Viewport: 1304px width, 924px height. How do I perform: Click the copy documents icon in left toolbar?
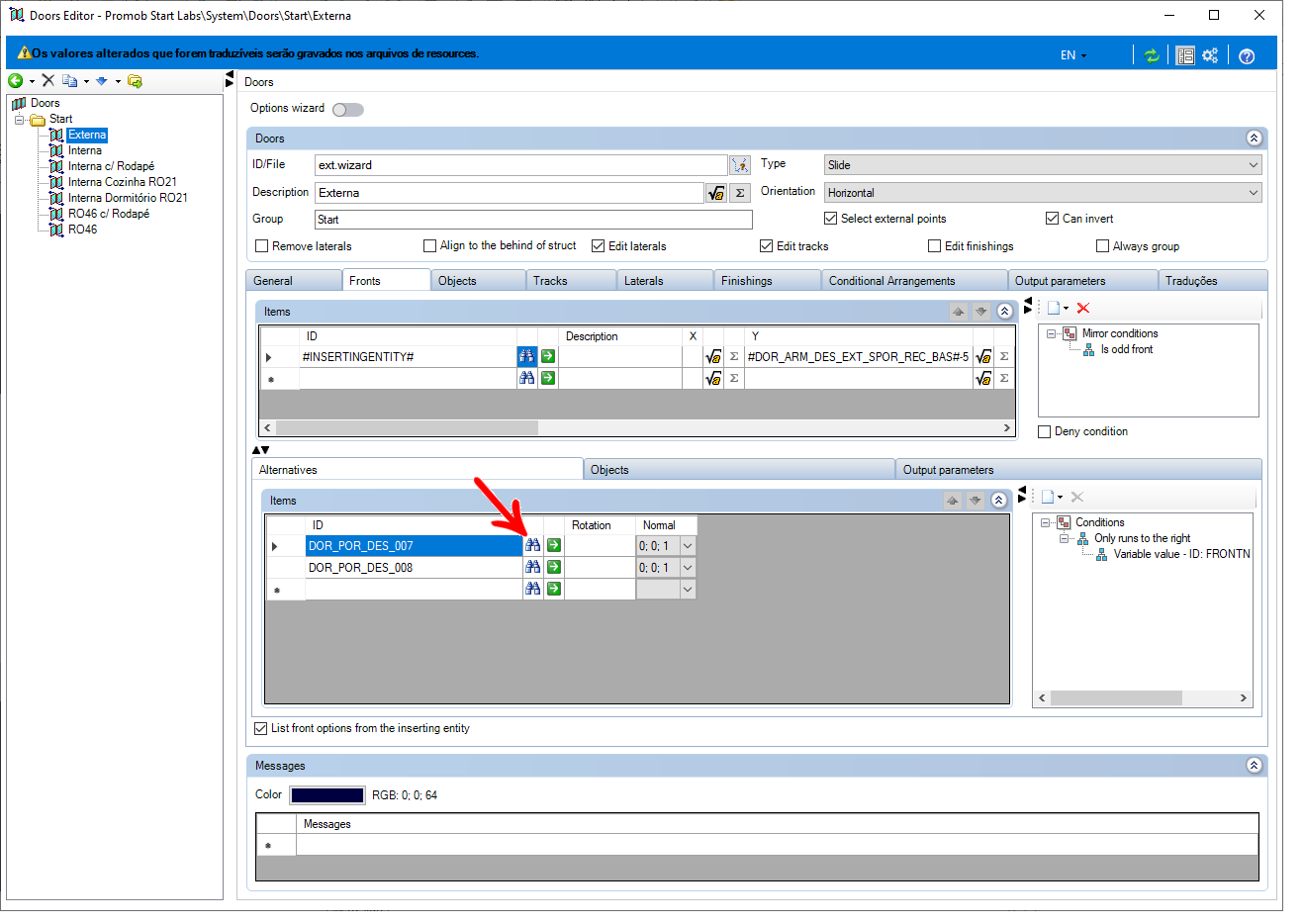tap(69, 81)
